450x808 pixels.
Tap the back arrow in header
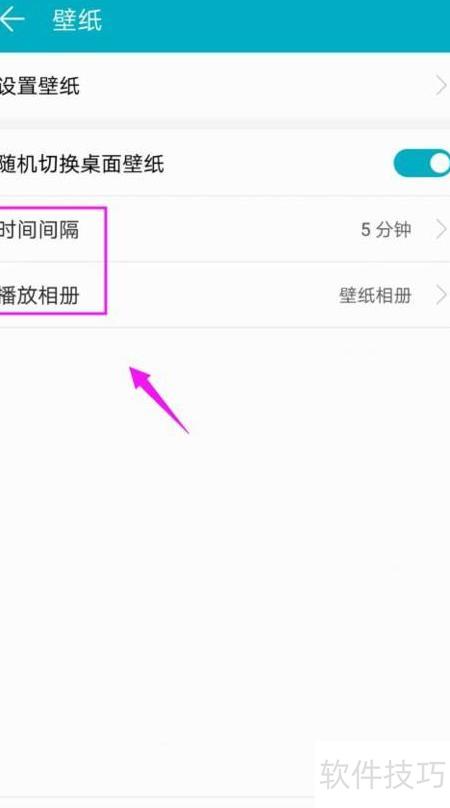pos(12,20)
